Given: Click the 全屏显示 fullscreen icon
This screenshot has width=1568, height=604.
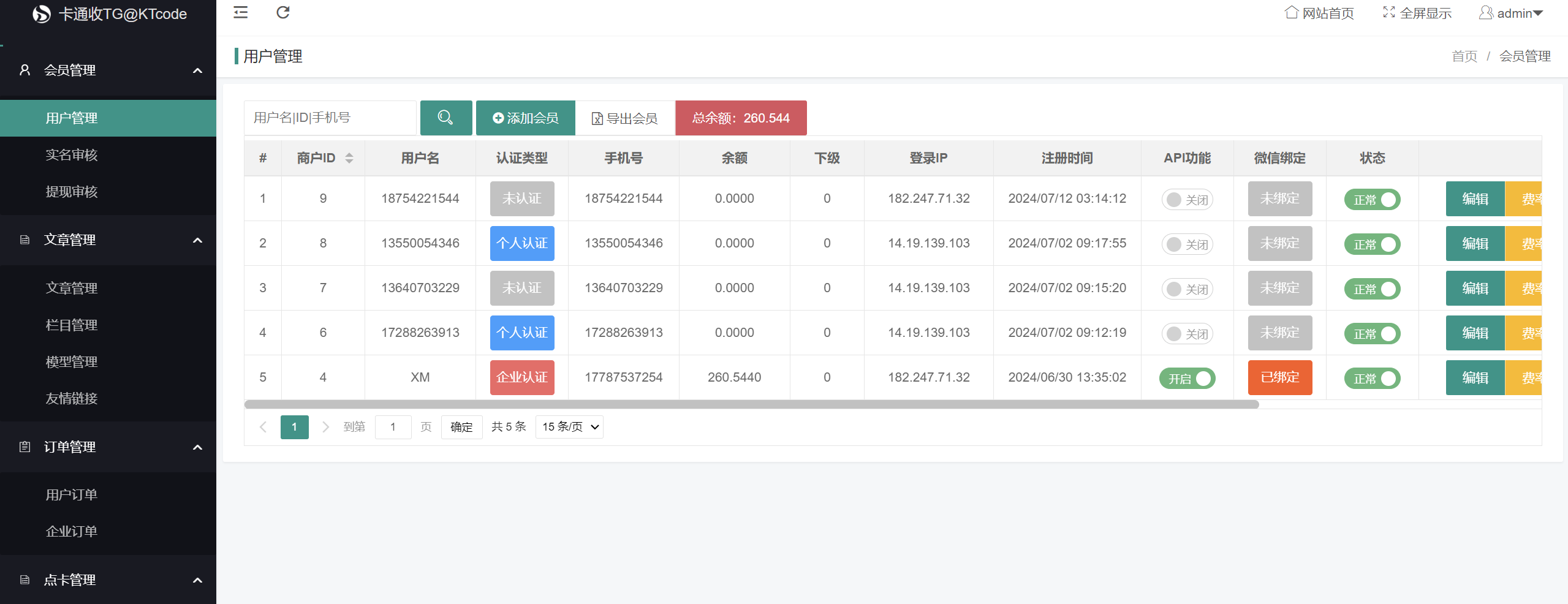Looking at the screenshot, I should coord(1388,13).
